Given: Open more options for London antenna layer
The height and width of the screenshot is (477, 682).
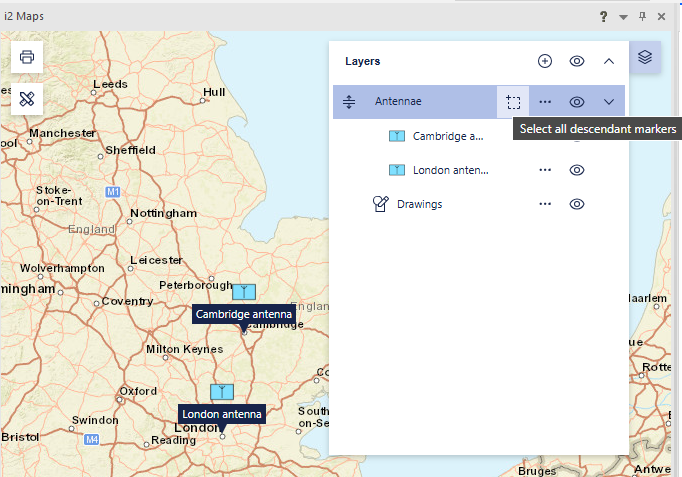Looking at the screenshot, I should click(x=545, y=170).
